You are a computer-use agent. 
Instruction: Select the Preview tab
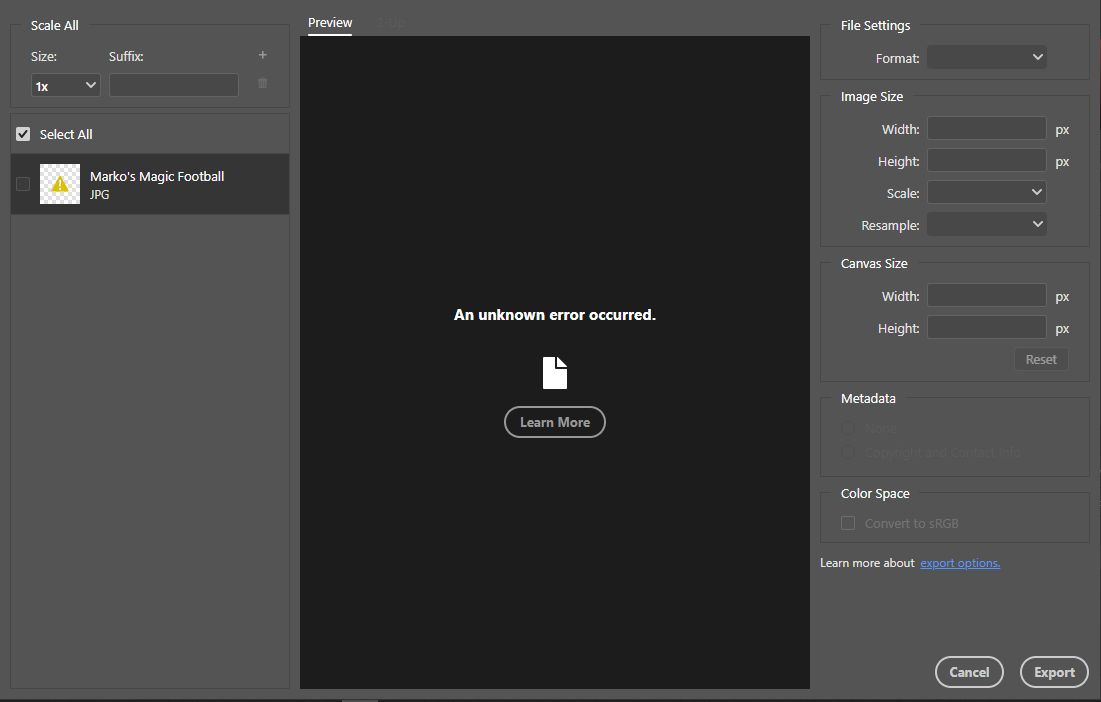(x=330, y=22)
